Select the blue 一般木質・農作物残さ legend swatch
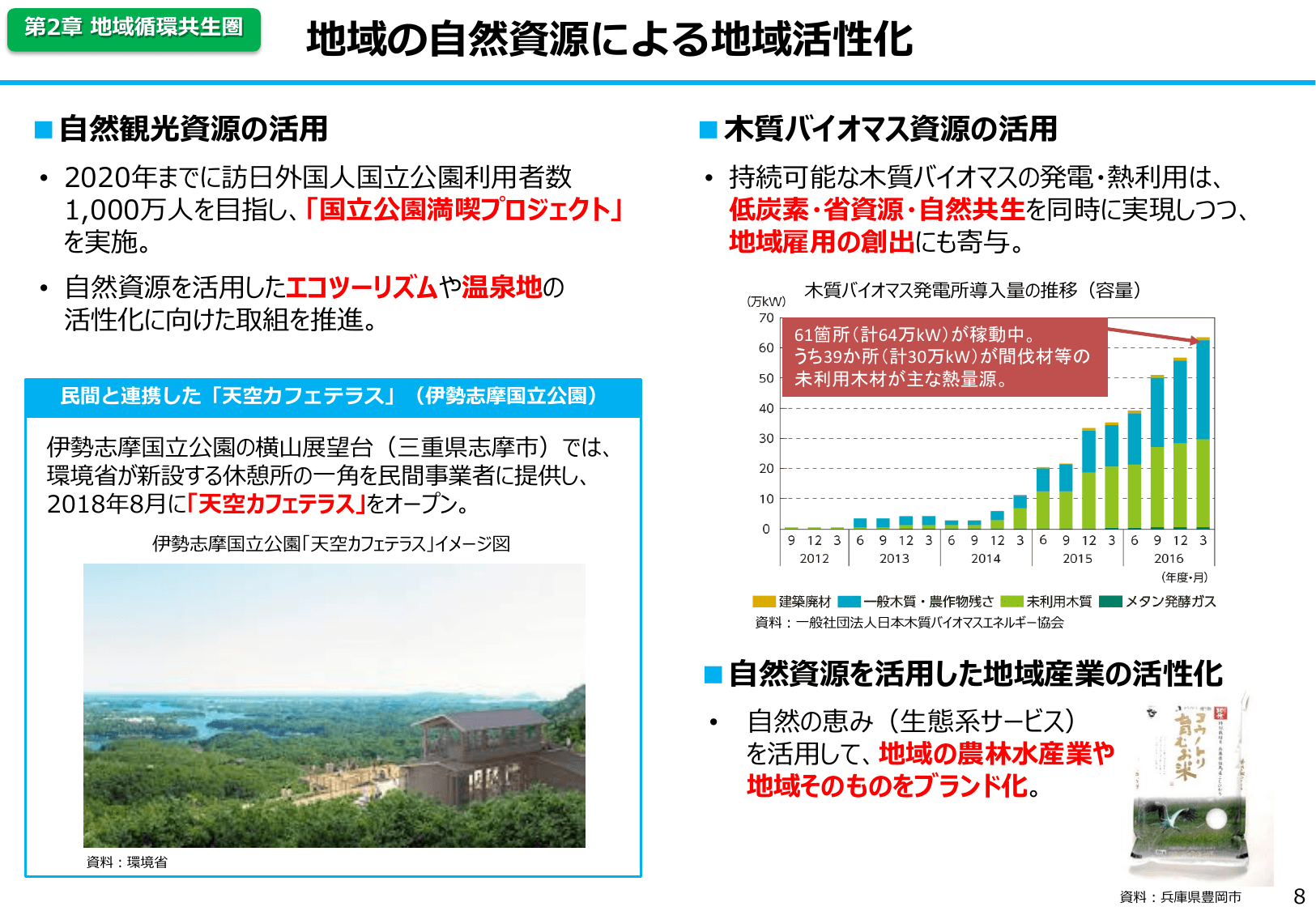1316x911 pixels. pyautogui.click(x=849, y=602)
